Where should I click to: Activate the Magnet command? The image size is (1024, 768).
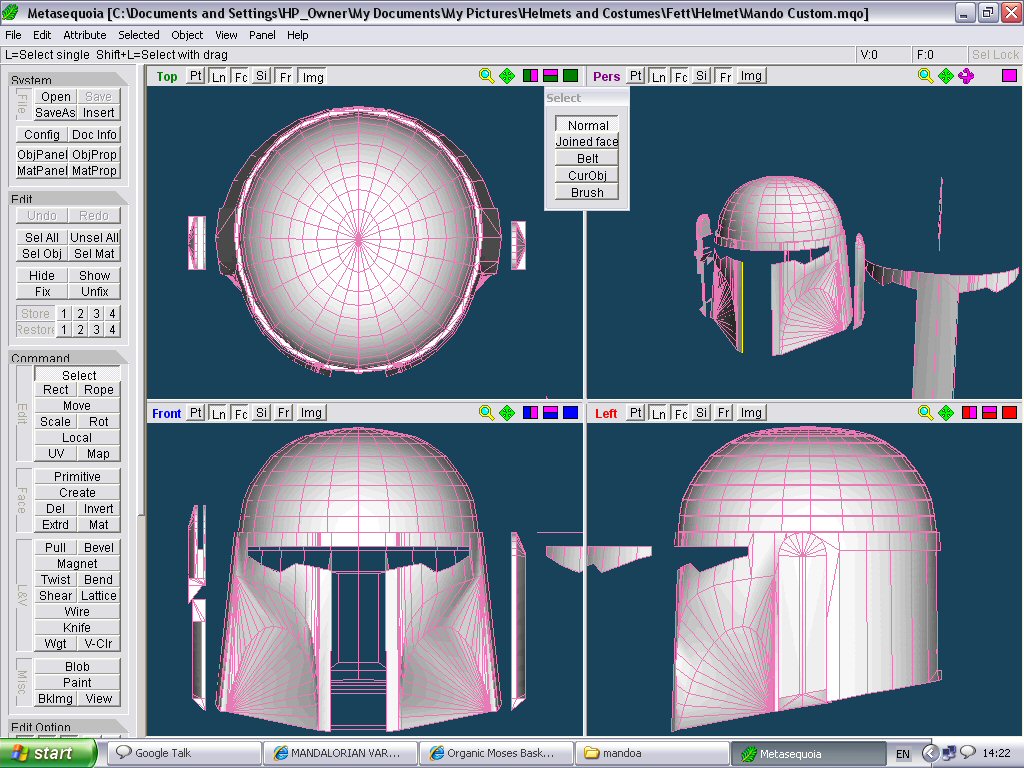(x=77, y=563)
